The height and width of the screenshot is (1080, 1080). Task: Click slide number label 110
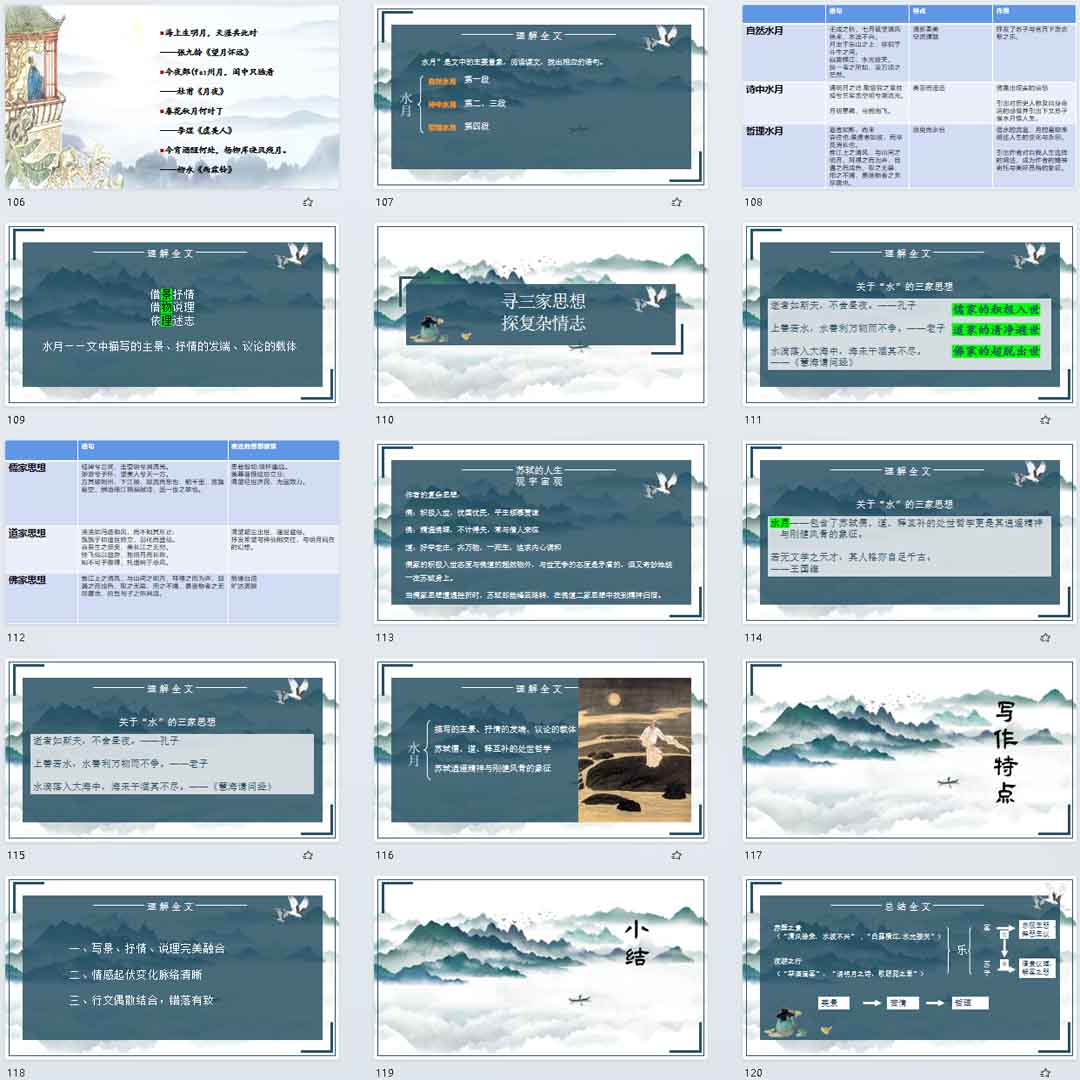[x=384, y=419]
